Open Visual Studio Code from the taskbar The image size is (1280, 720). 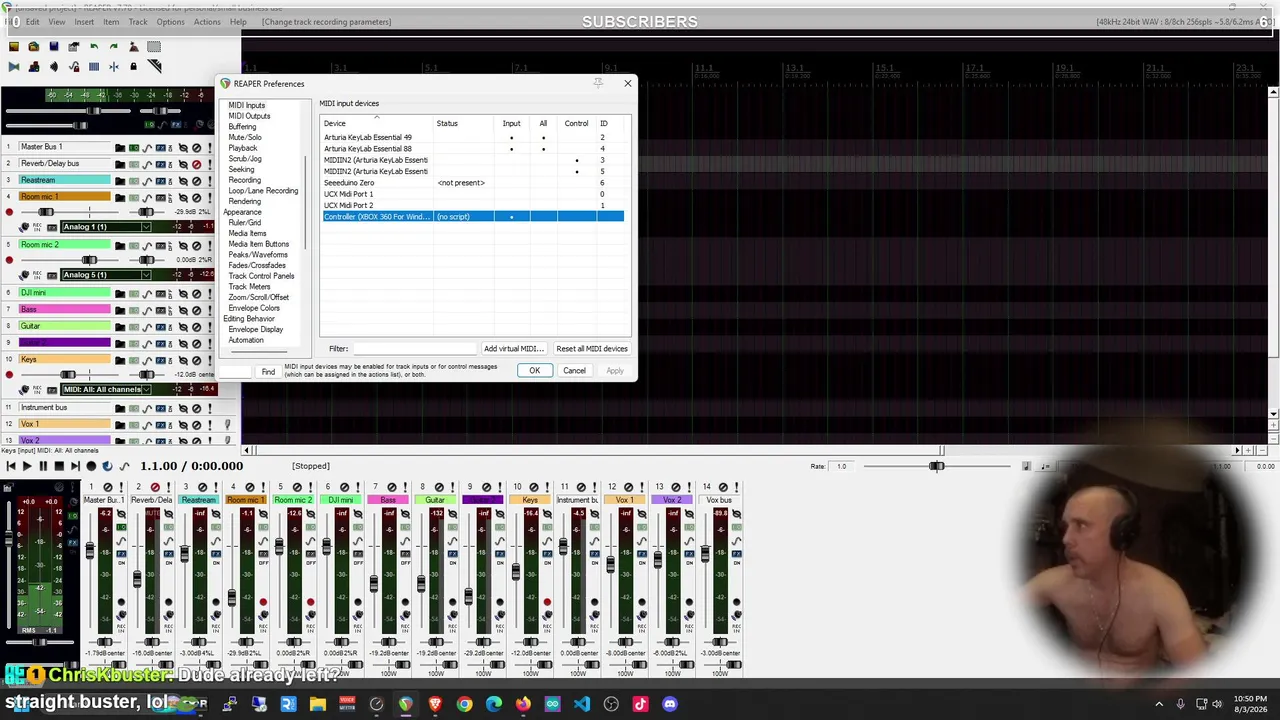tap(582, 704)
